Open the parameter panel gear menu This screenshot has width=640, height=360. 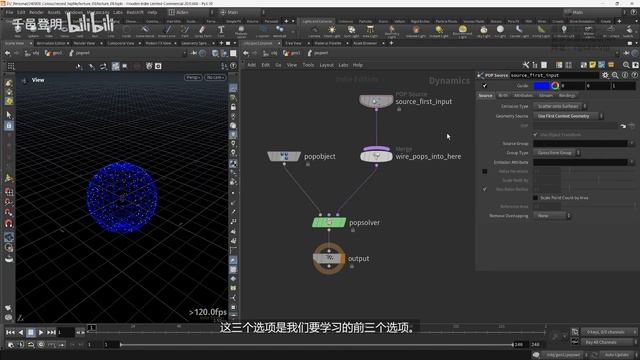pyautogui.click(x=605, y=75)
